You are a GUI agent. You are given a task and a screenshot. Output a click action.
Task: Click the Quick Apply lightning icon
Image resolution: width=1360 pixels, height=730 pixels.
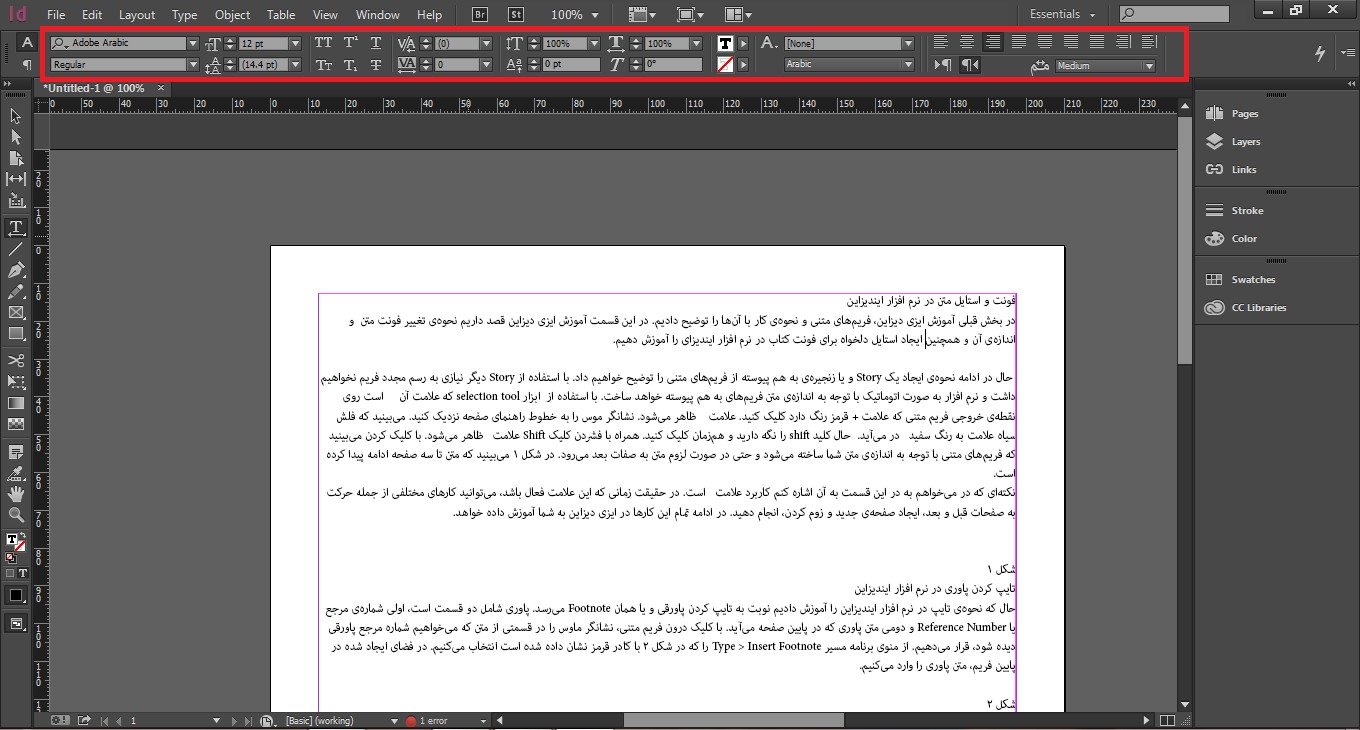(1321, 53)
